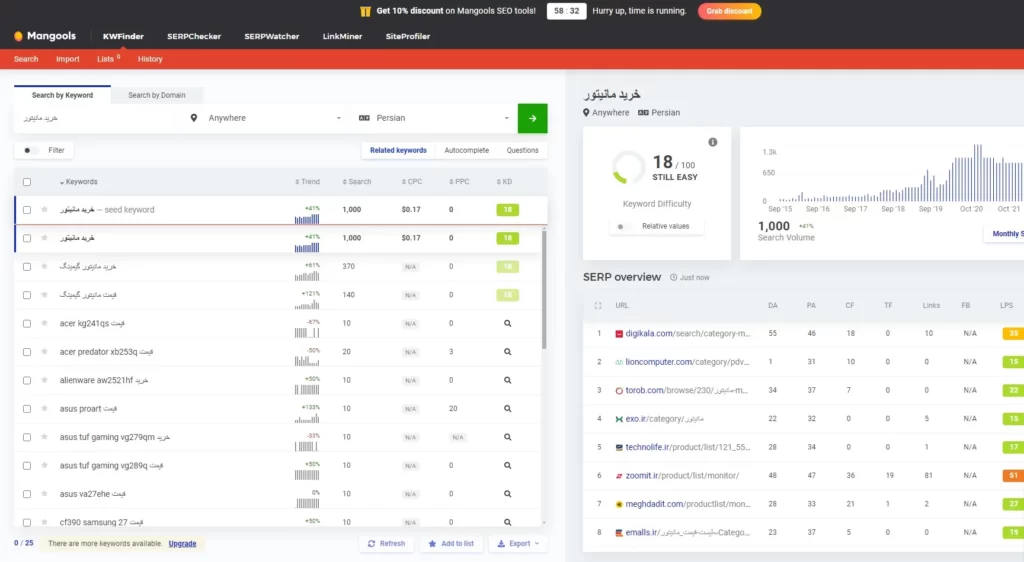Check KD via magnifier for asus tuf gaming vg279qm

tap(507, 437)
